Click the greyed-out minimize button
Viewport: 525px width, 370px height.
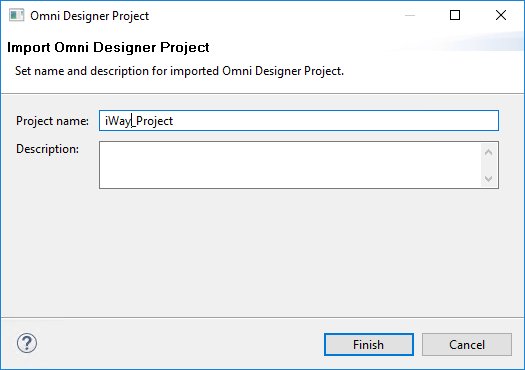click(410, 15)
